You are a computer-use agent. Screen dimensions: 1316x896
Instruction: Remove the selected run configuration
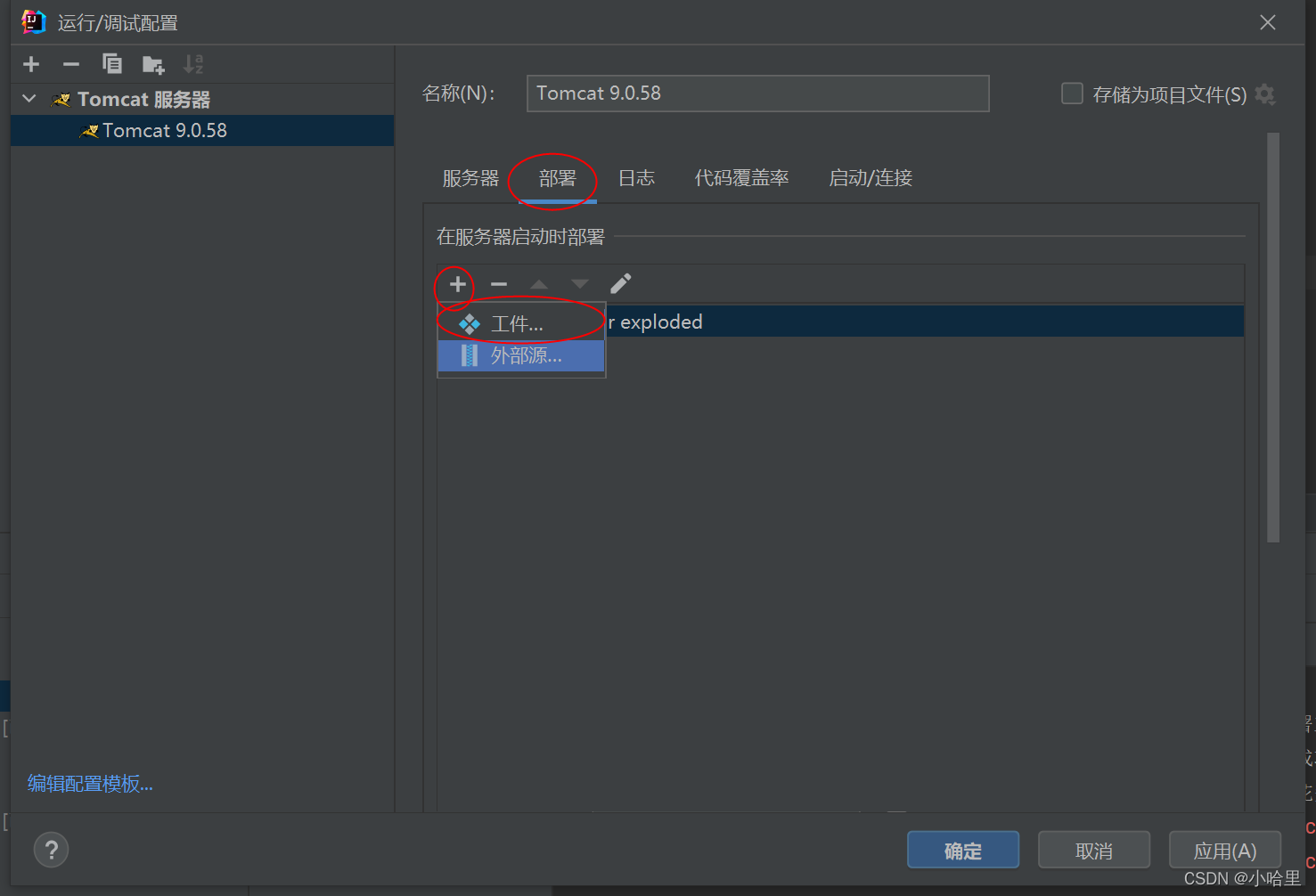(x=71, y=64)
